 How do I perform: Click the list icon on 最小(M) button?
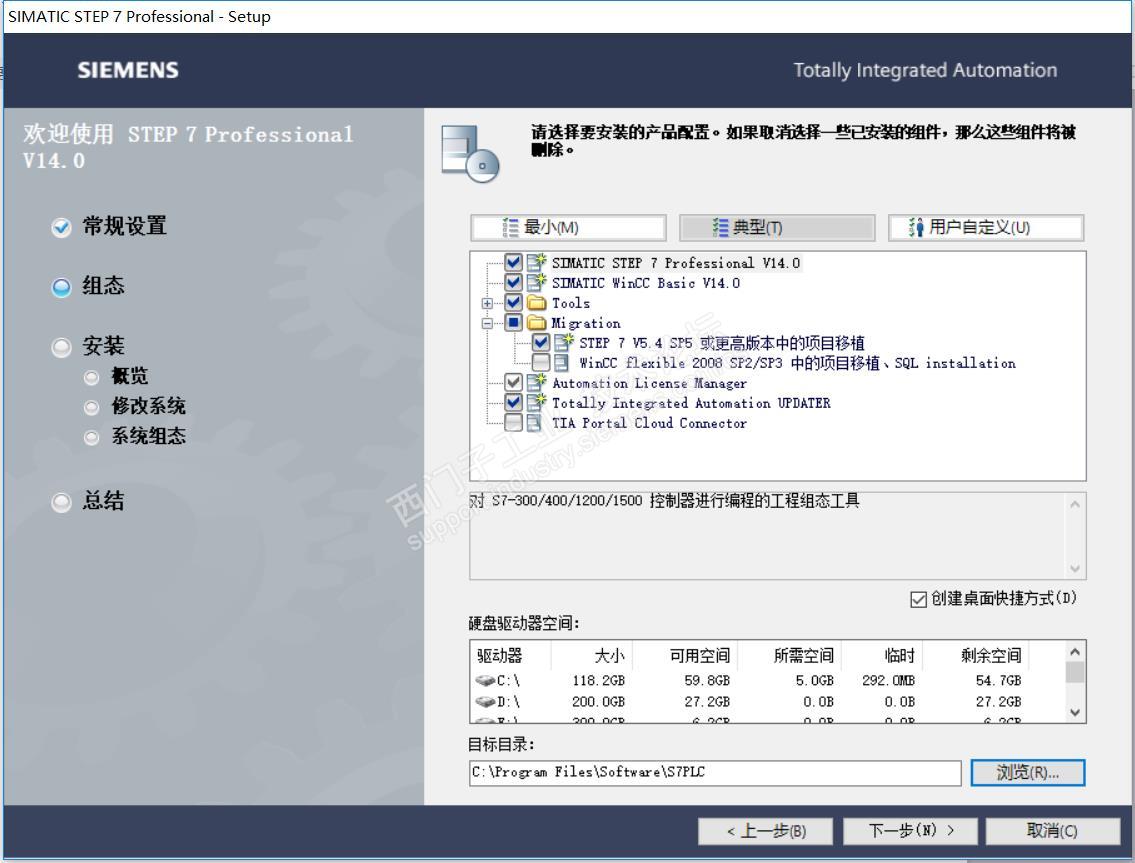click(510, 227)
